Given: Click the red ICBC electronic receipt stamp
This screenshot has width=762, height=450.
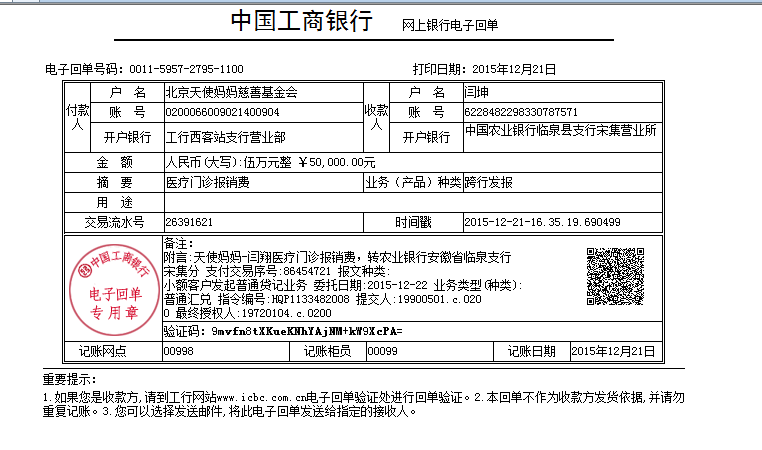Looking at the screenshot, I should click(114, 290).
